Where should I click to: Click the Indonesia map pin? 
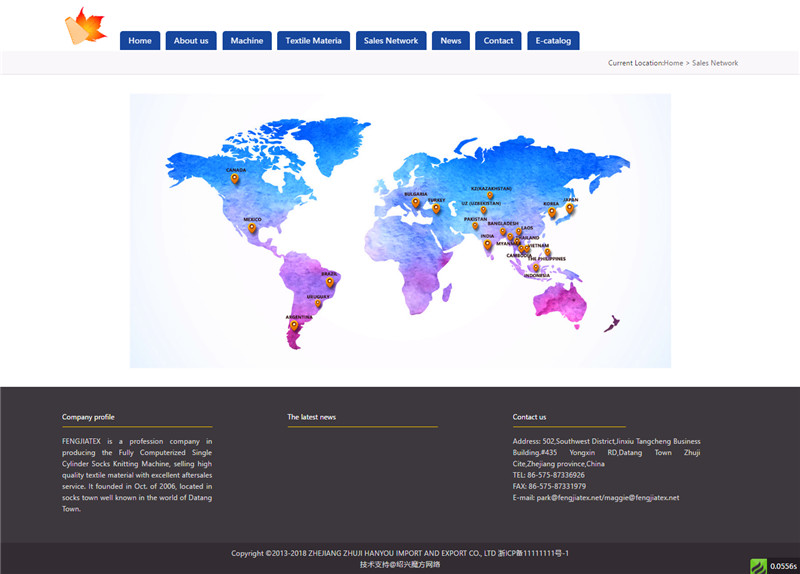pyautogui.click(x=536, y=268)
